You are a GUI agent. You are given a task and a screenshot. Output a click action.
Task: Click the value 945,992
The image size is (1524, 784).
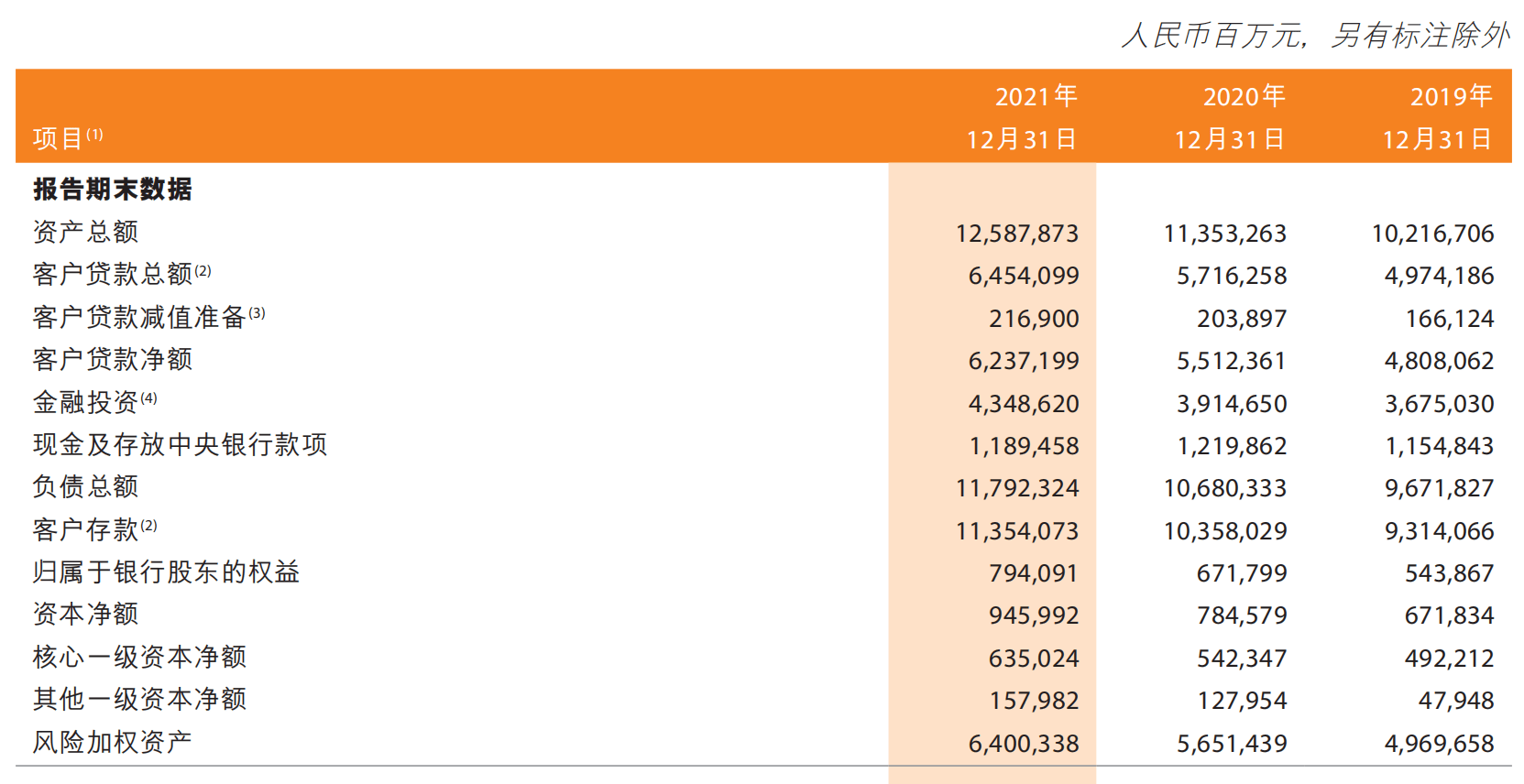pos(1034,615)
